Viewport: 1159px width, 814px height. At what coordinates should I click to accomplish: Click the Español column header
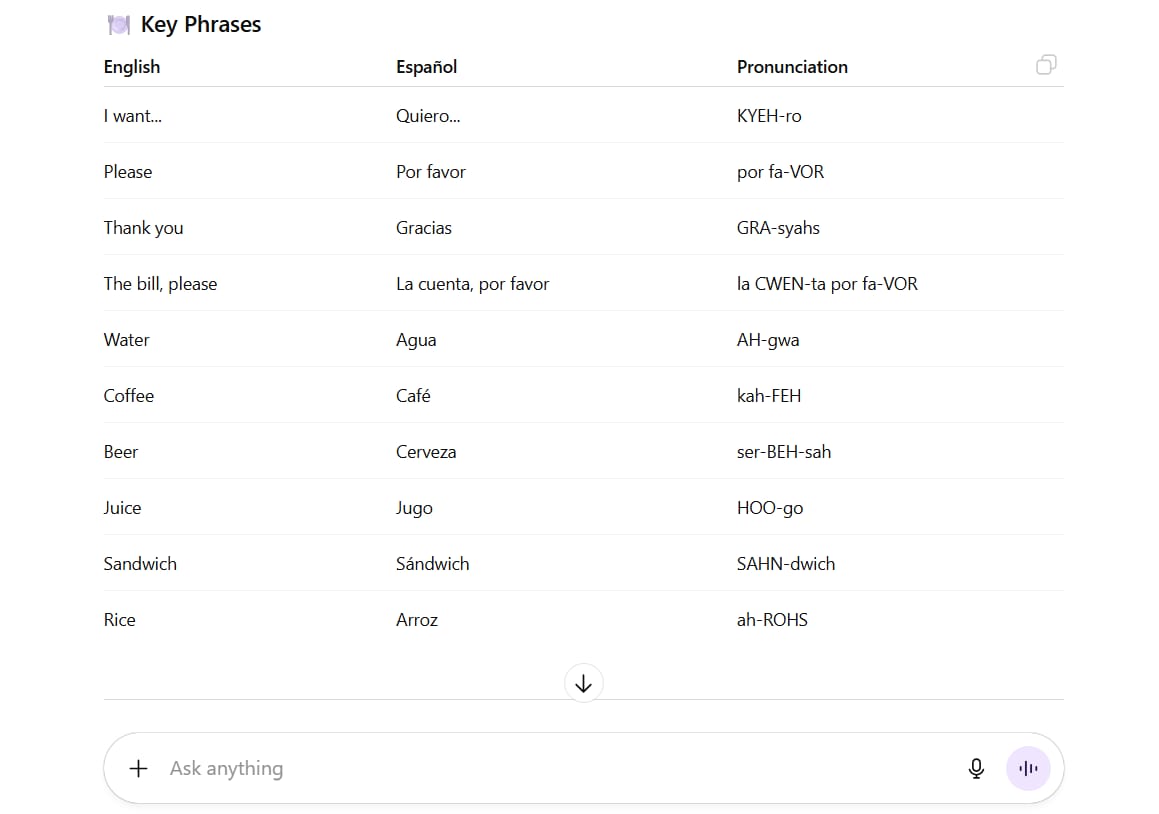426,67
